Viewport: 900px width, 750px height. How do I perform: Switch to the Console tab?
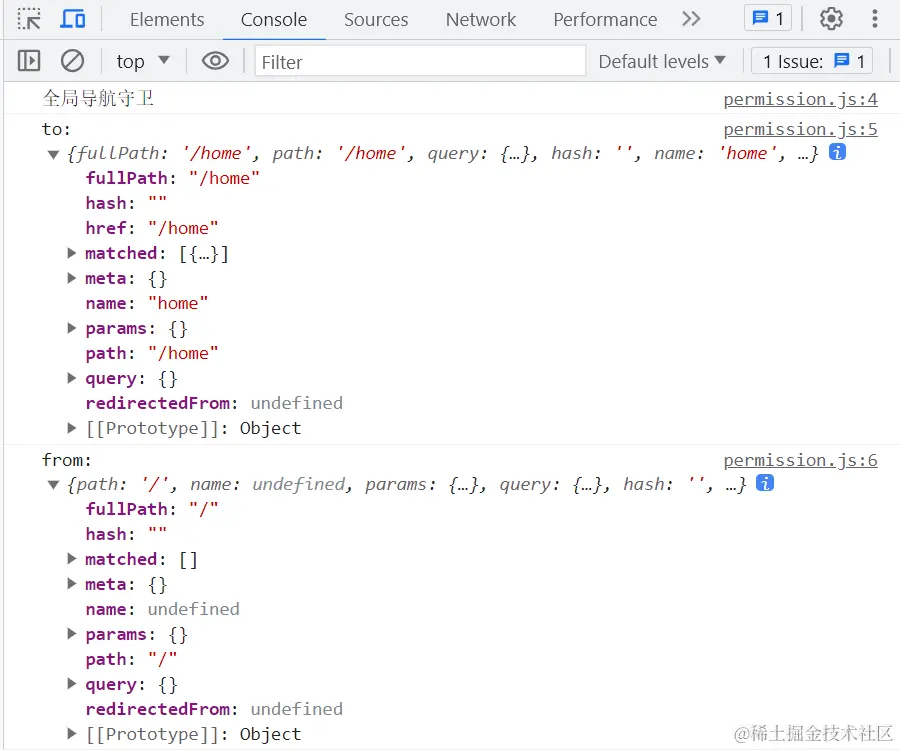click(x=274, y=20)
